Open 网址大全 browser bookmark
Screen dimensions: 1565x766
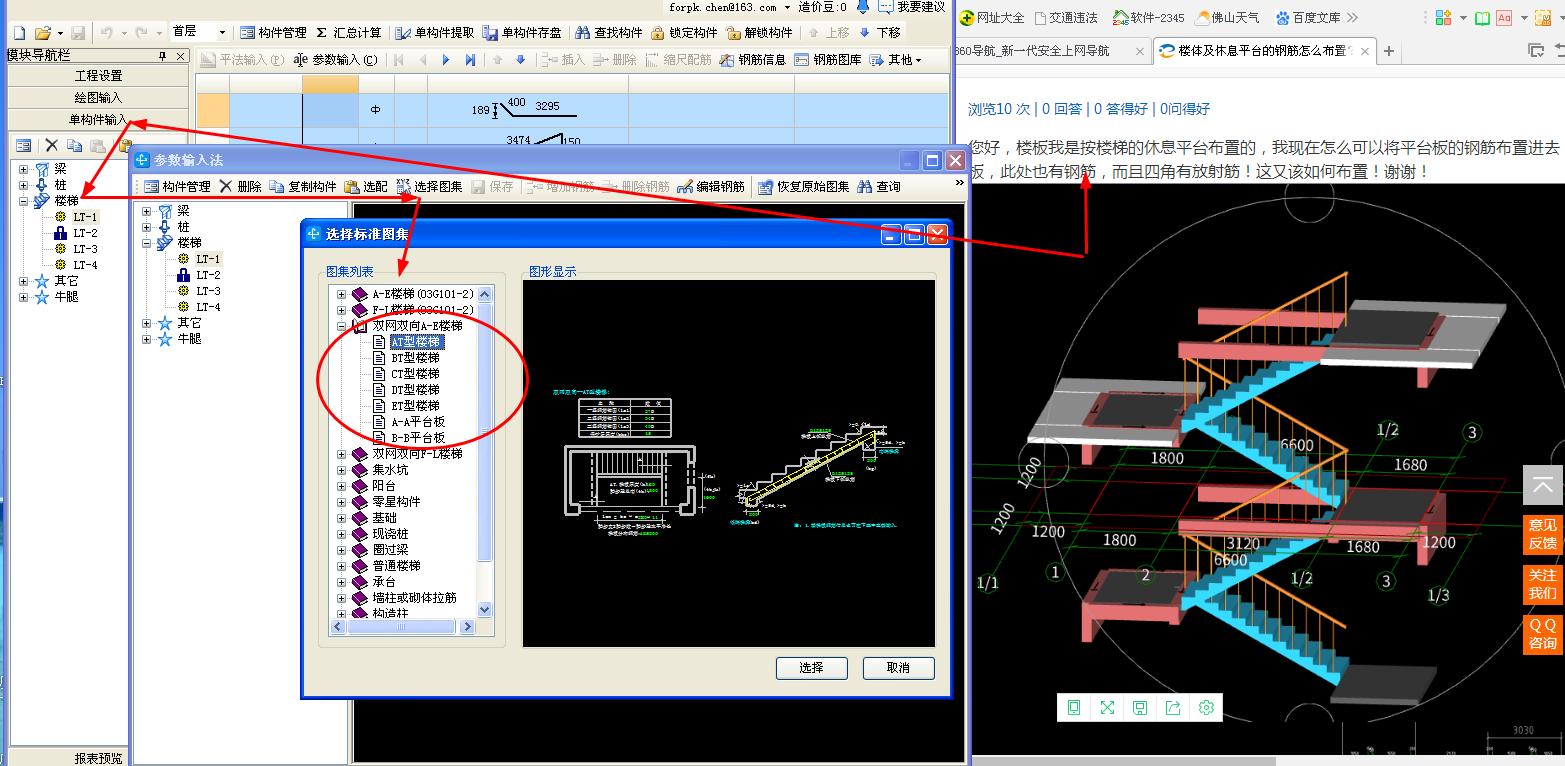pyautogui.click(x=992, y=17)
